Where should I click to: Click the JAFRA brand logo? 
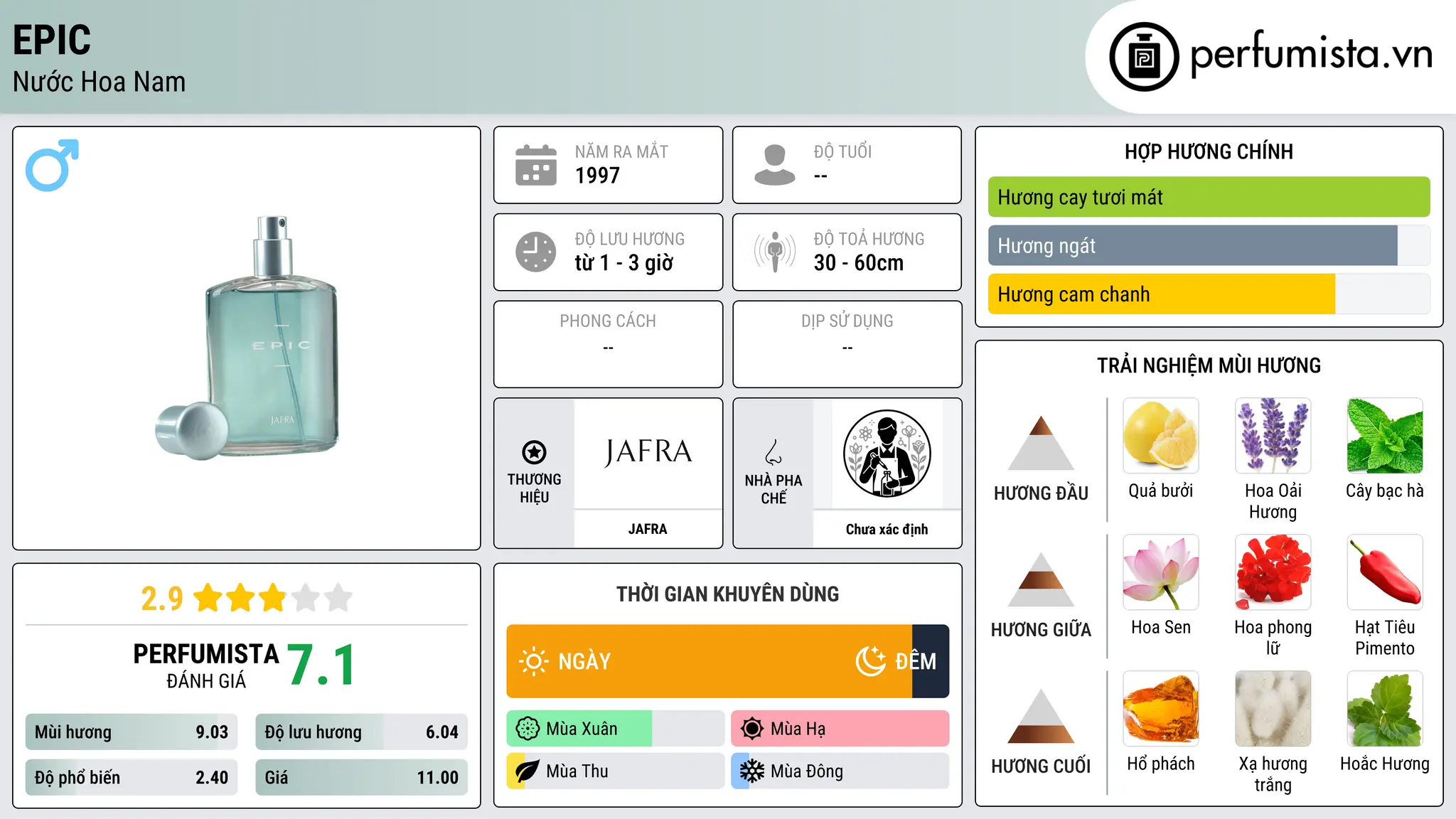648,452
